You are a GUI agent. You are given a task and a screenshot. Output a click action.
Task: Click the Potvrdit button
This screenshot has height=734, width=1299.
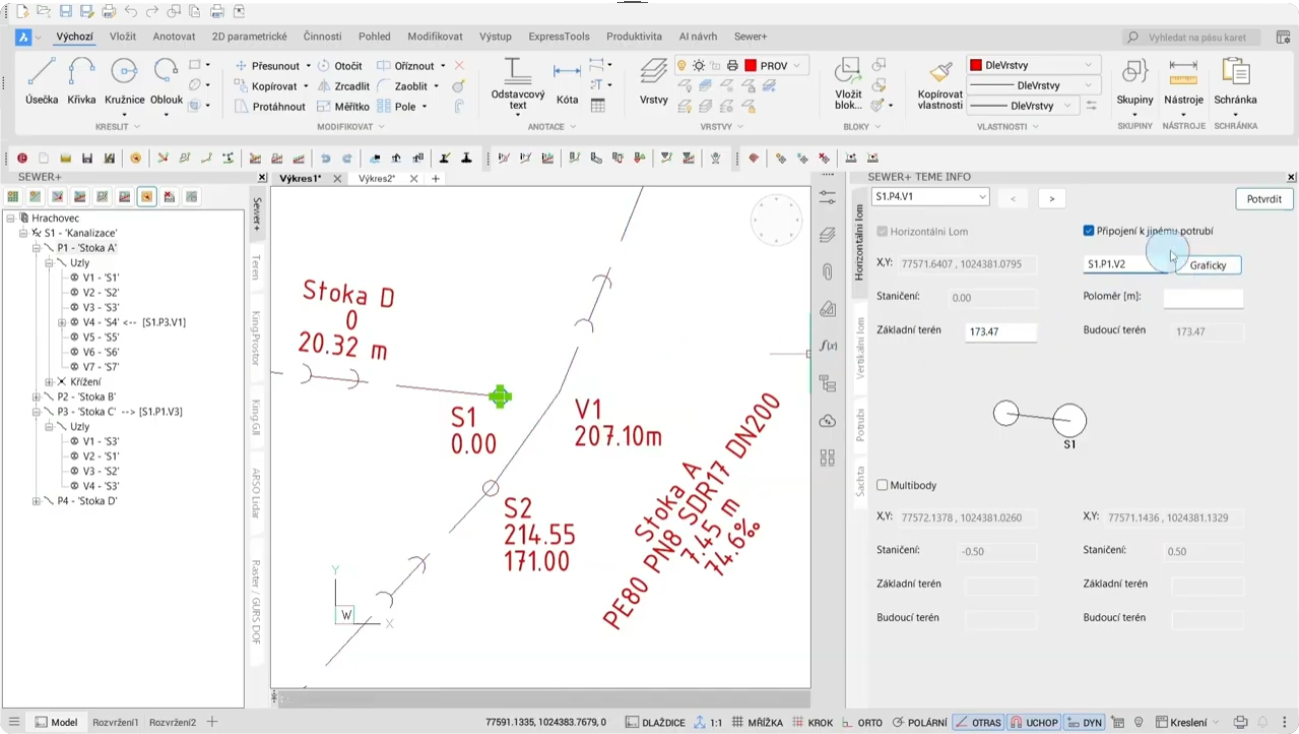1264,199
